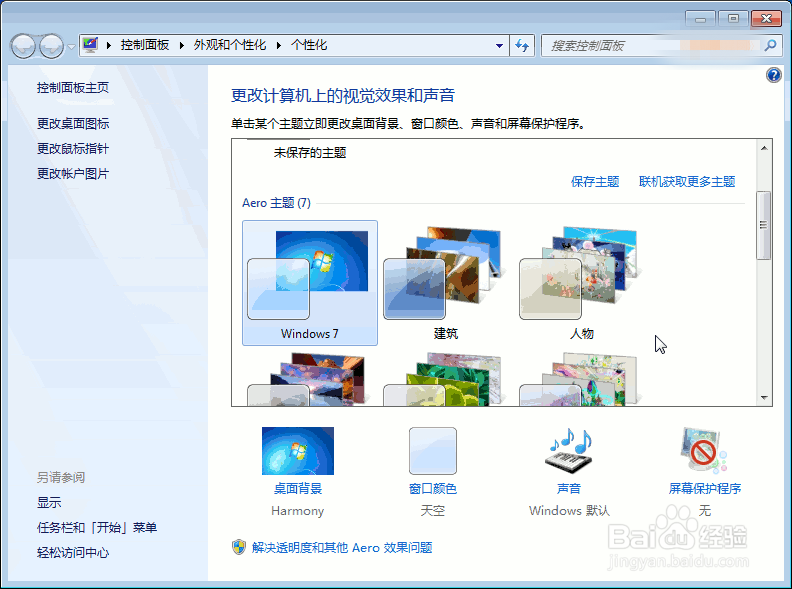Click the Aero 主题 (7) group header
The height and width of the screenshot is (589, 792).
pyautogui.click(x=276, y=203)
